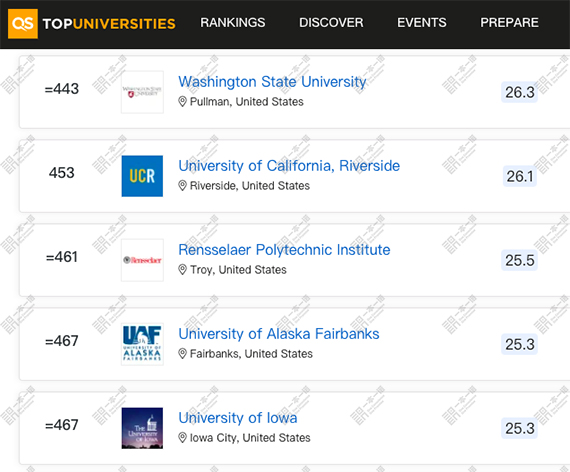570x472 pixels.
Task: Click the University of Iowa logo
Action: 142,428
